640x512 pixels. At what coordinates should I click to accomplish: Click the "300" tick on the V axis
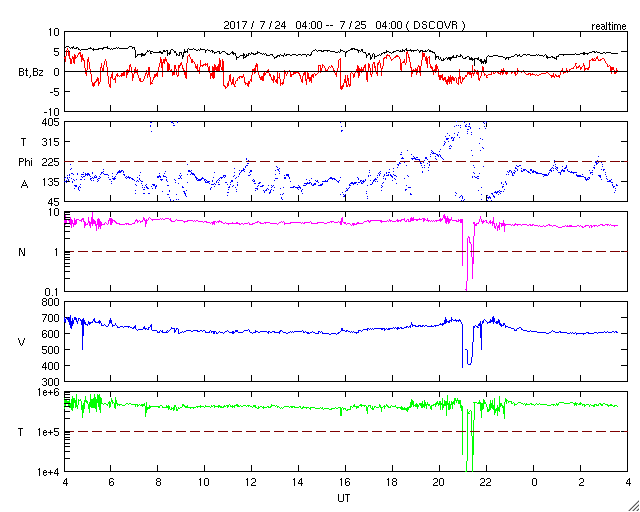(x=52, y=382)
